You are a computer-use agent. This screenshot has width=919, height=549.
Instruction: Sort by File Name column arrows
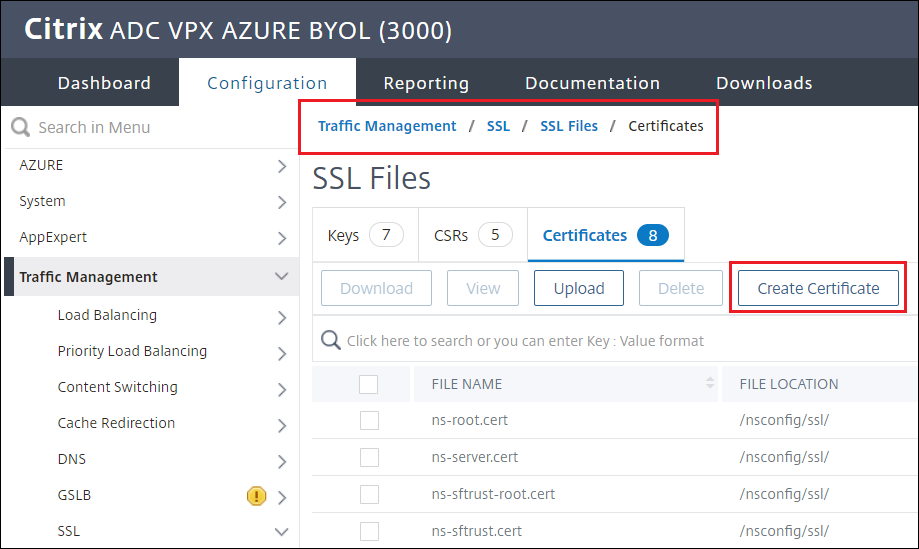710,384
